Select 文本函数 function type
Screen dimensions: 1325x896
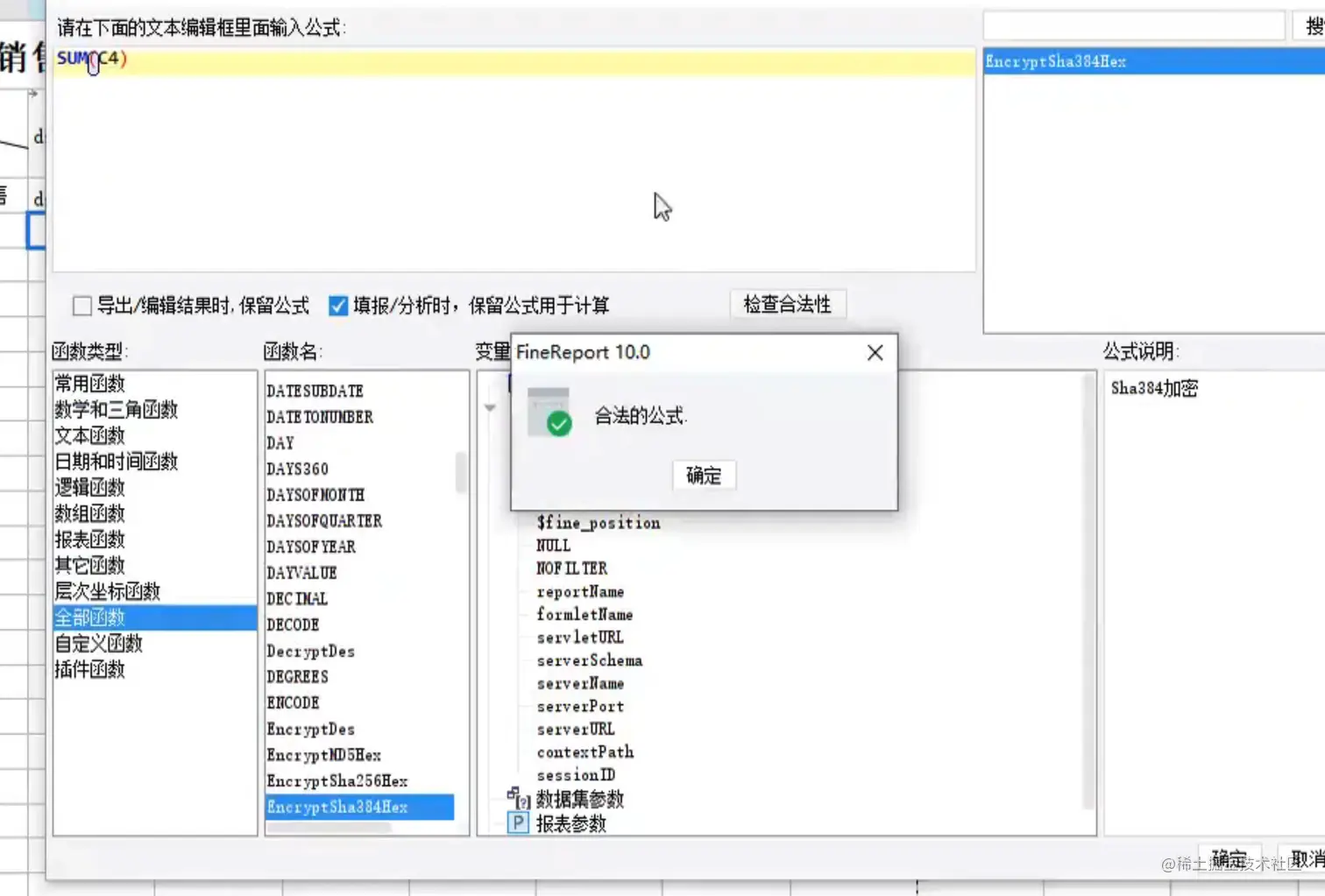coord(154,435)
